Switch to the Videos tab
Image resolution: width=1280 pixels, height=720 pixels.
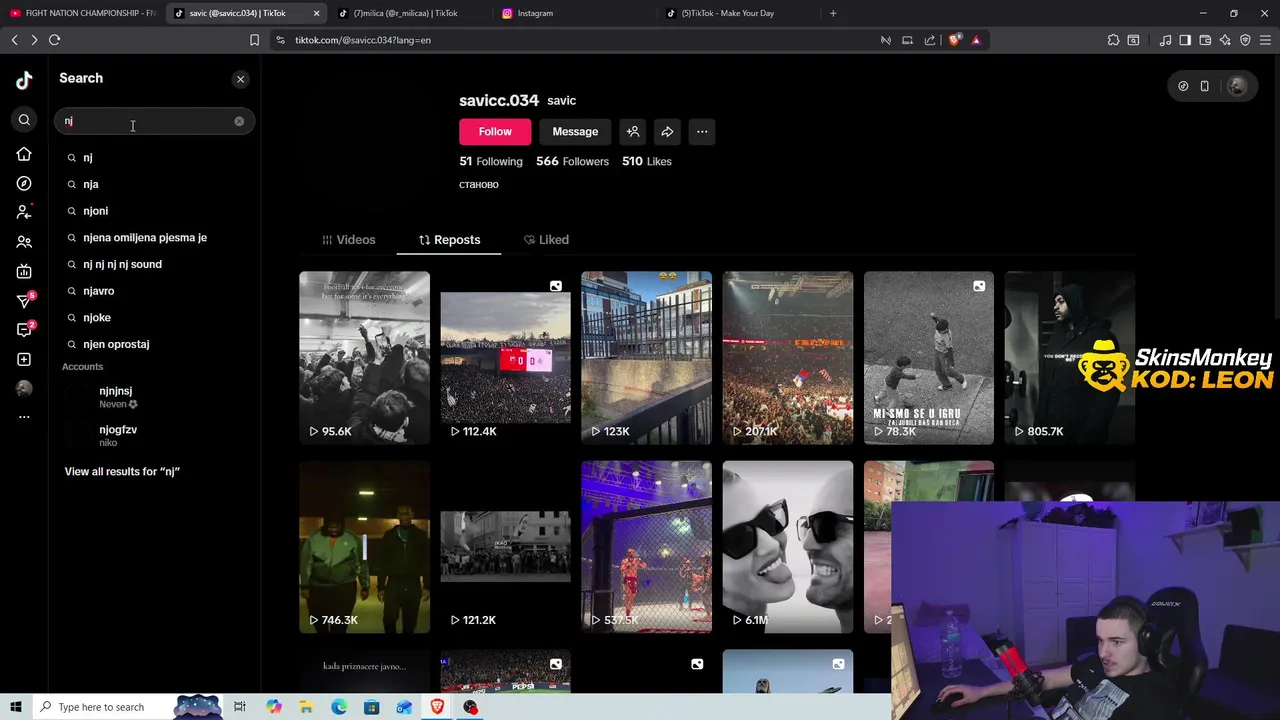pyautogui.click(x=349, y=240)
